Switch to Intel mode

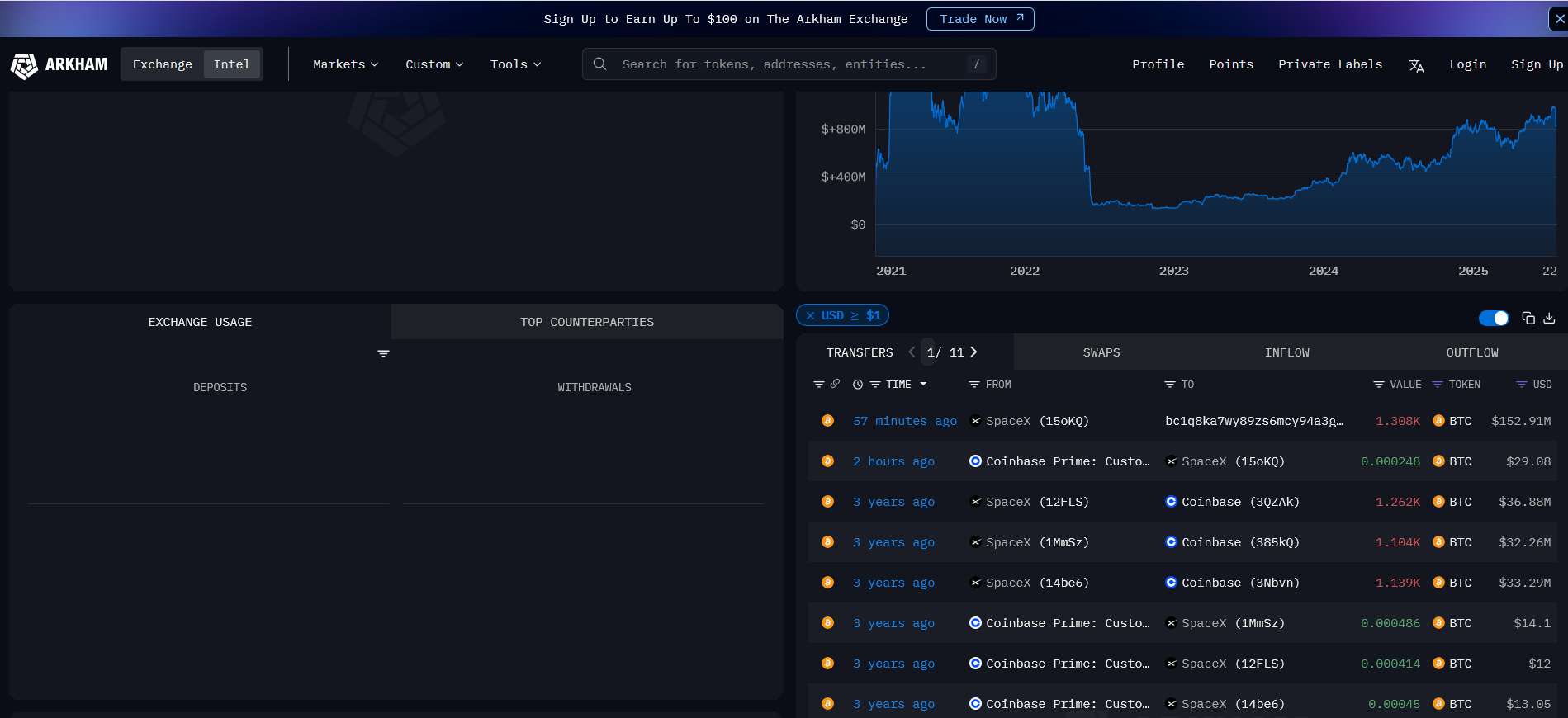coord(232,64)
